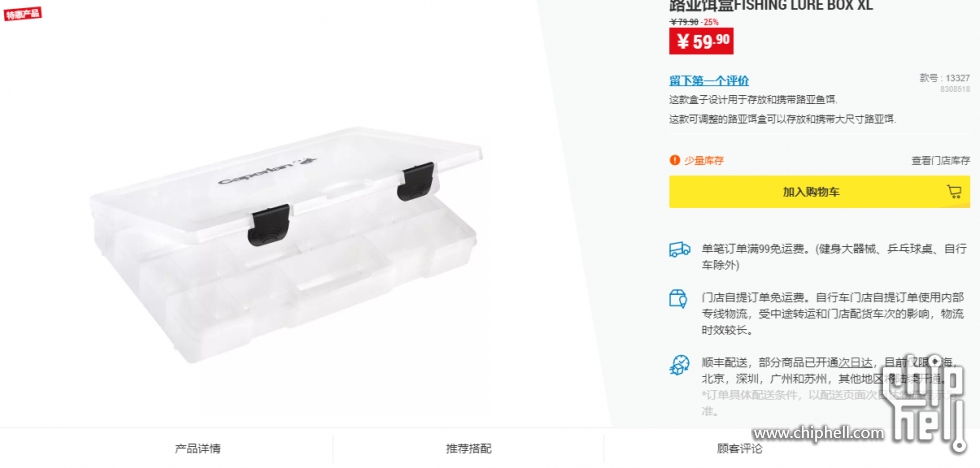This screenshot has height=468, width=980.
Task: Click the delivery truck shipping icon
Action: [x=679, y=249]
